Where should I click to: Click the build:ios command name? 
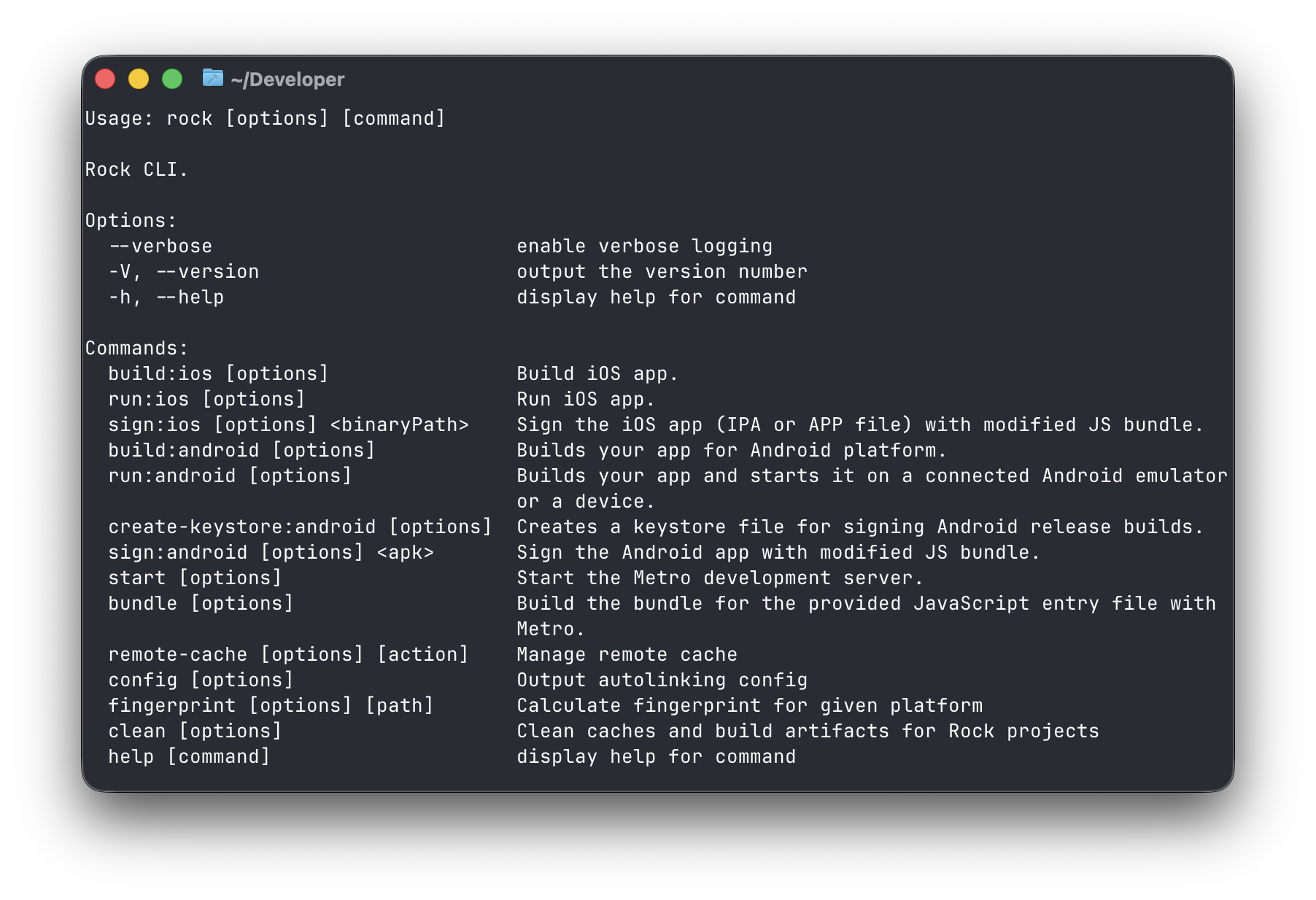pyautogui.click(x=160, y=374)
